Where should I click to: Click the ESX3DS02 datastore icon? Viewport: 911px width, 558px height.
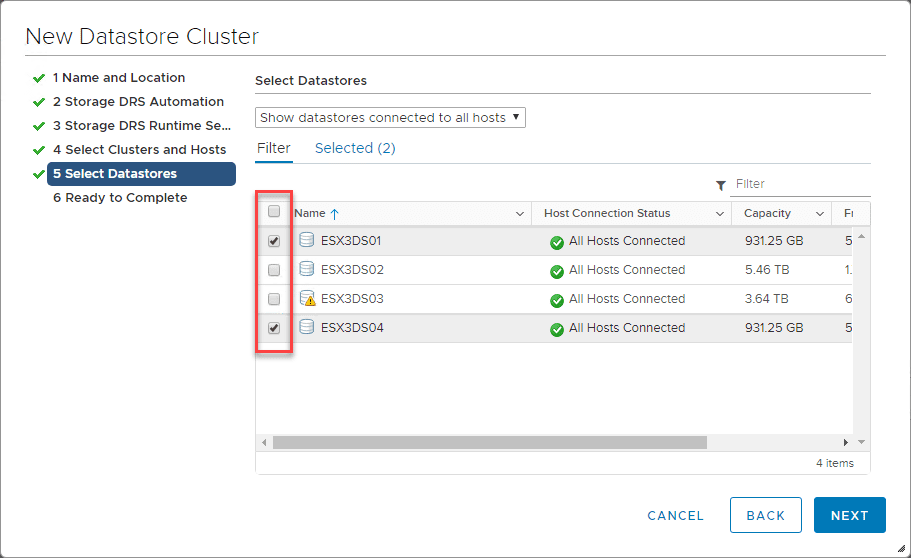click(307, 270)
